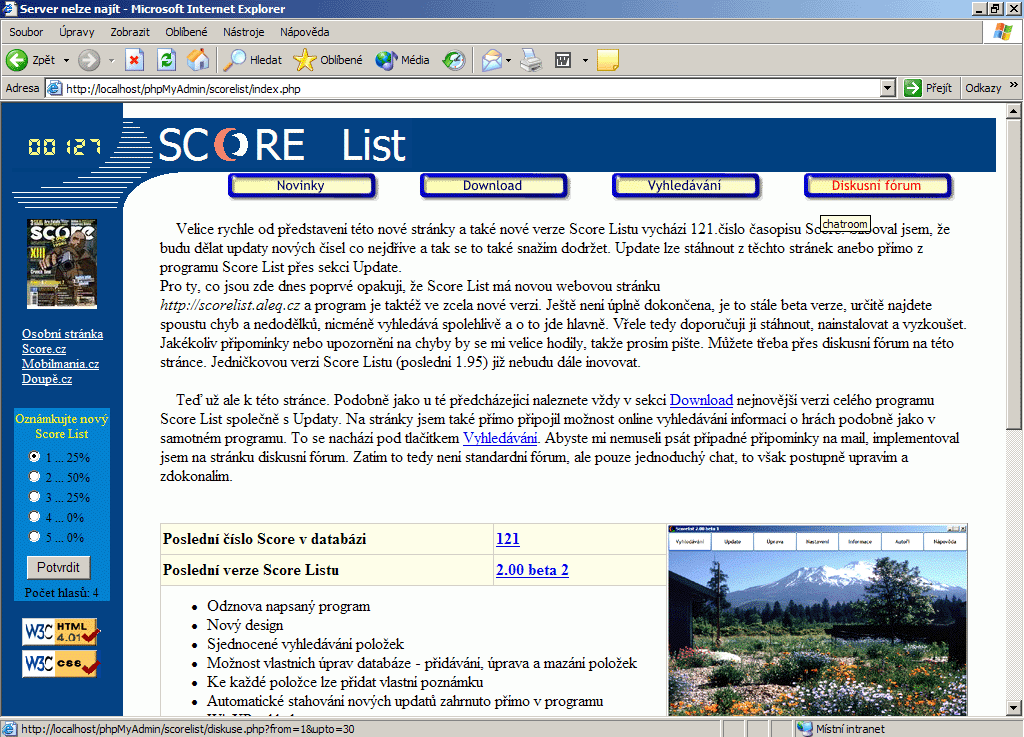Click the yellow note discussion icon
The height and width of the screenshot is (737, 1024).
607,60
